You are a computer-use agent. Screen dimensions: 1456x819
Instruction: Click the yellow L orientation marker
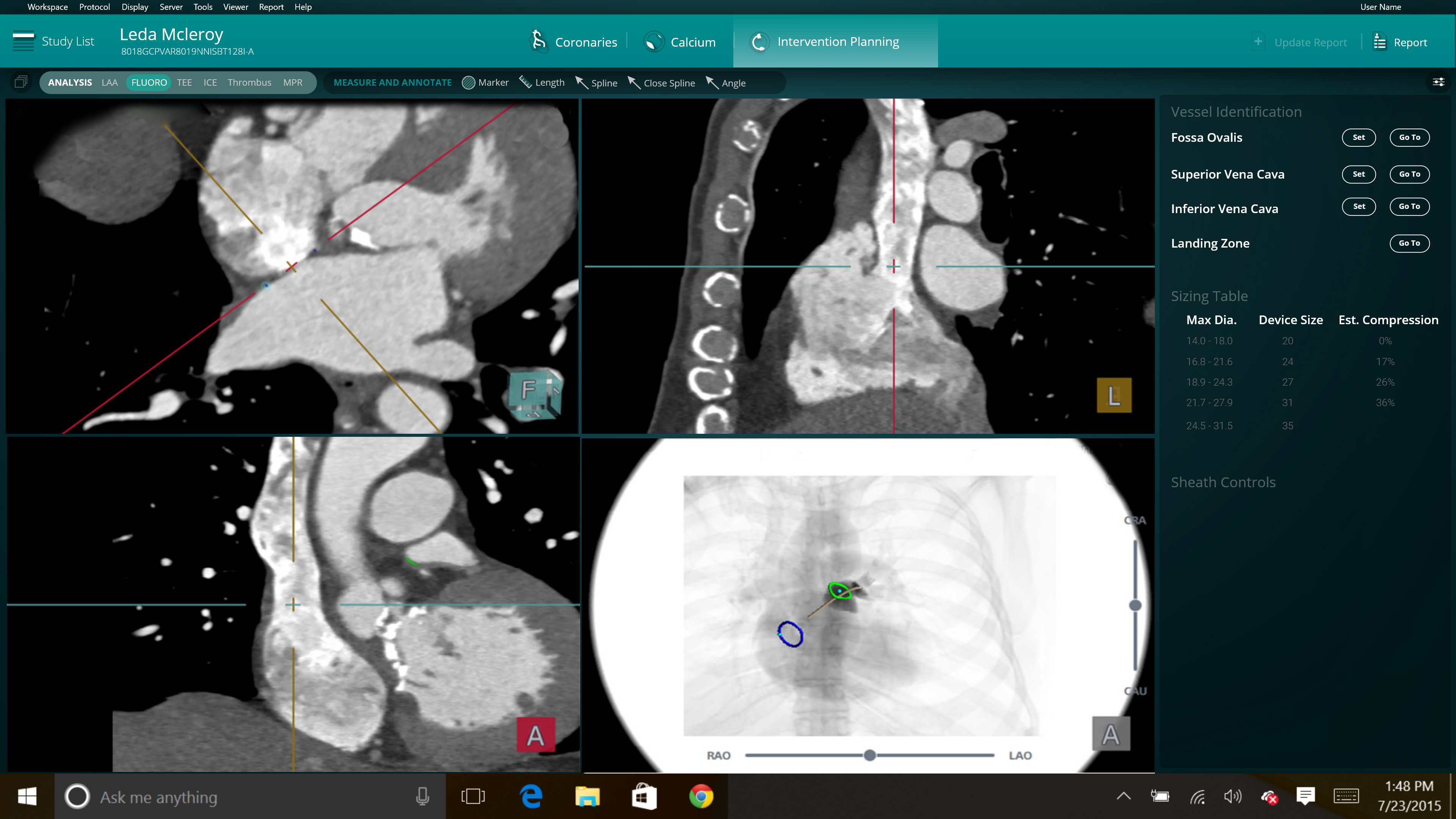point(1114,395)
